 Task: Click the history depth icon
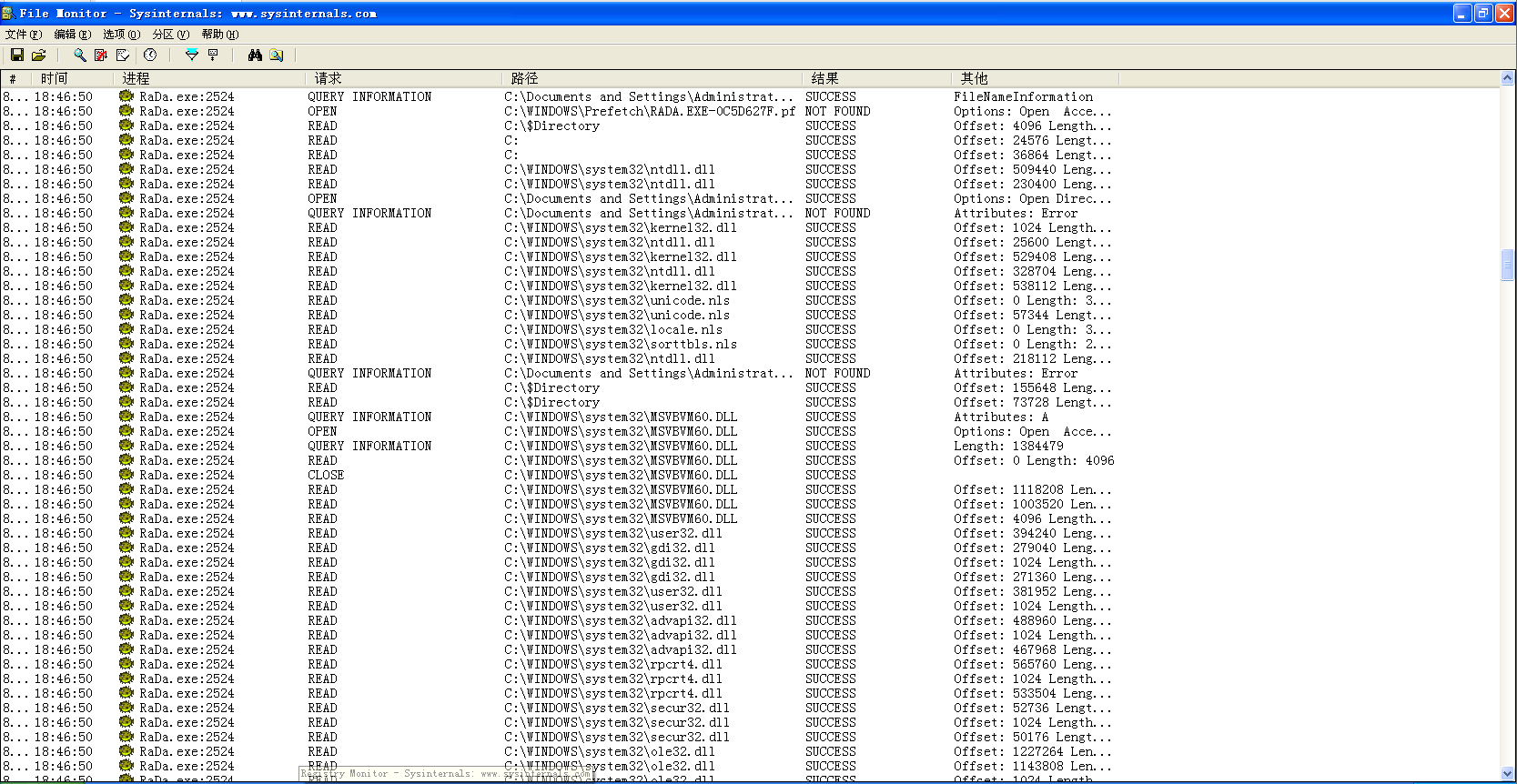[x=213, y=55]
